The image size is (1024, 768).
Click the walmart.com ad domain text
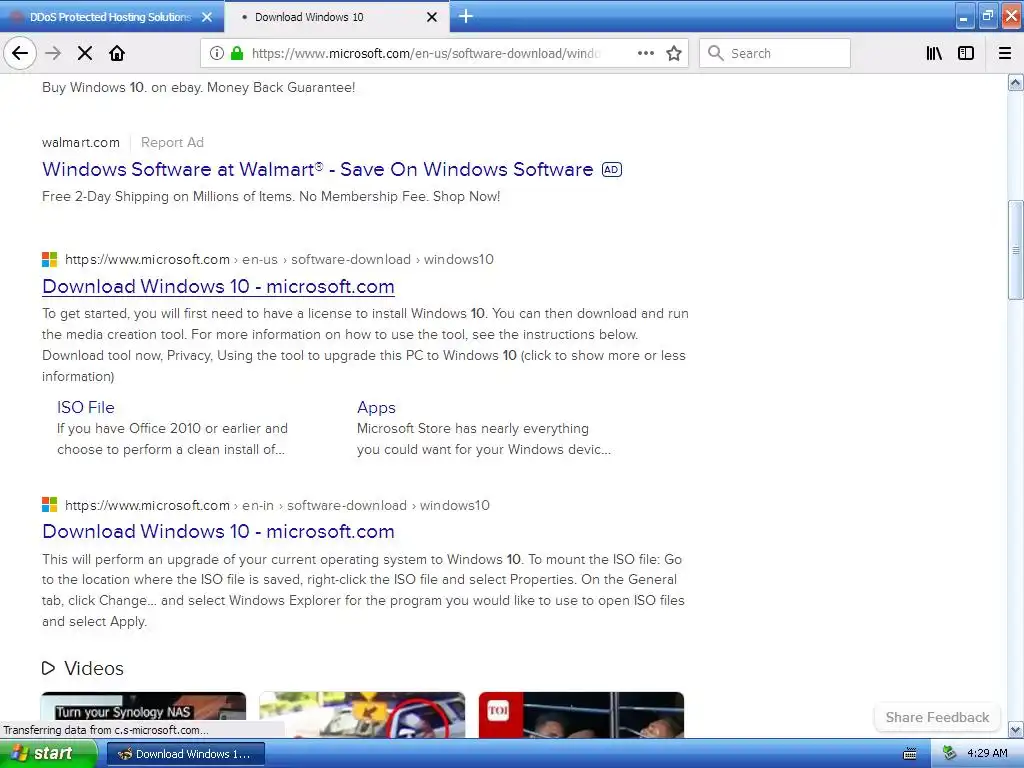point(81,142)
